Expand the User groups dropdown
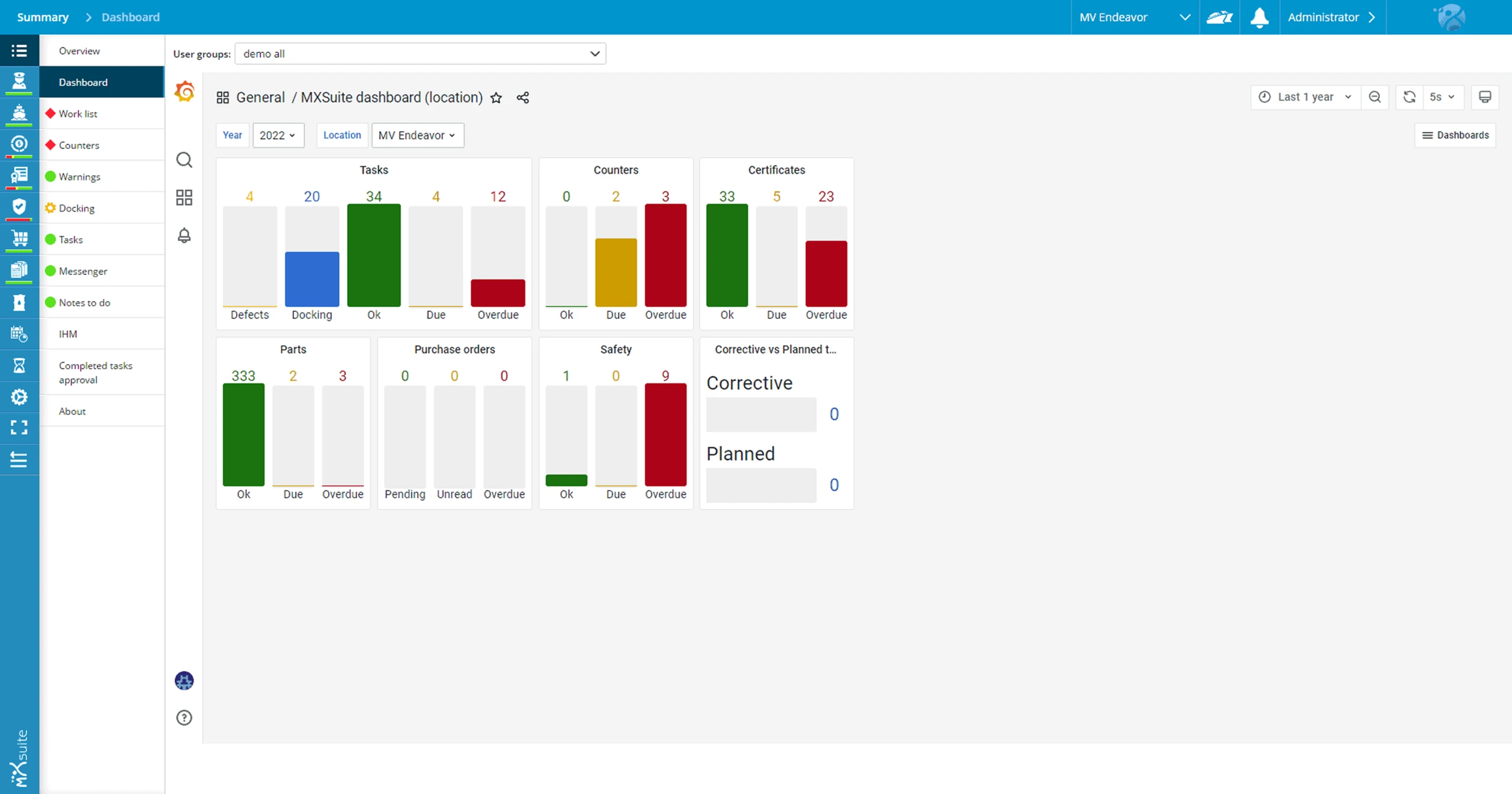This screenshot has width=1512, height=794. tap(420, 54)
